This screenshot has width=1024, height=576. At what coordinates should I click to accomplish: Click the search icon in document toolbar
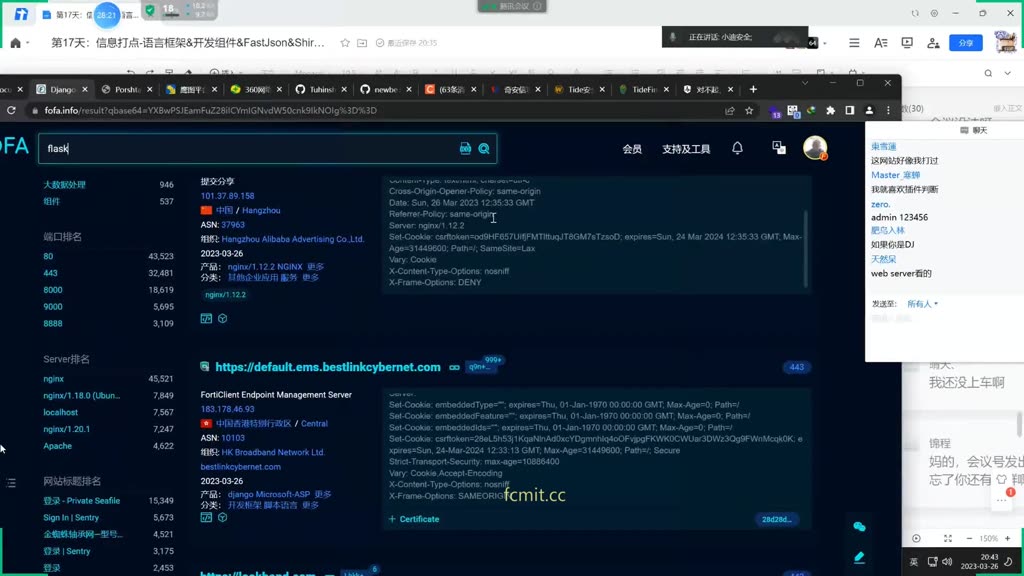[x=988, y=73]
